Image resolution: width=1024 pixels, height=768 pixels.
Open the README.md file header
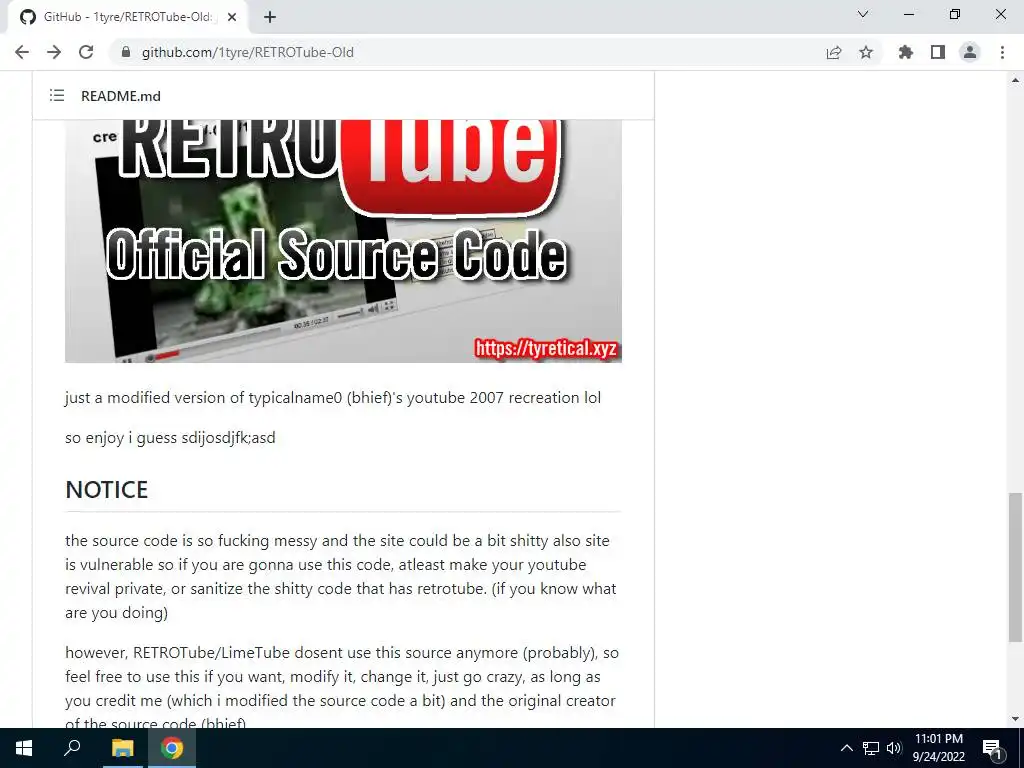point(121,96)
